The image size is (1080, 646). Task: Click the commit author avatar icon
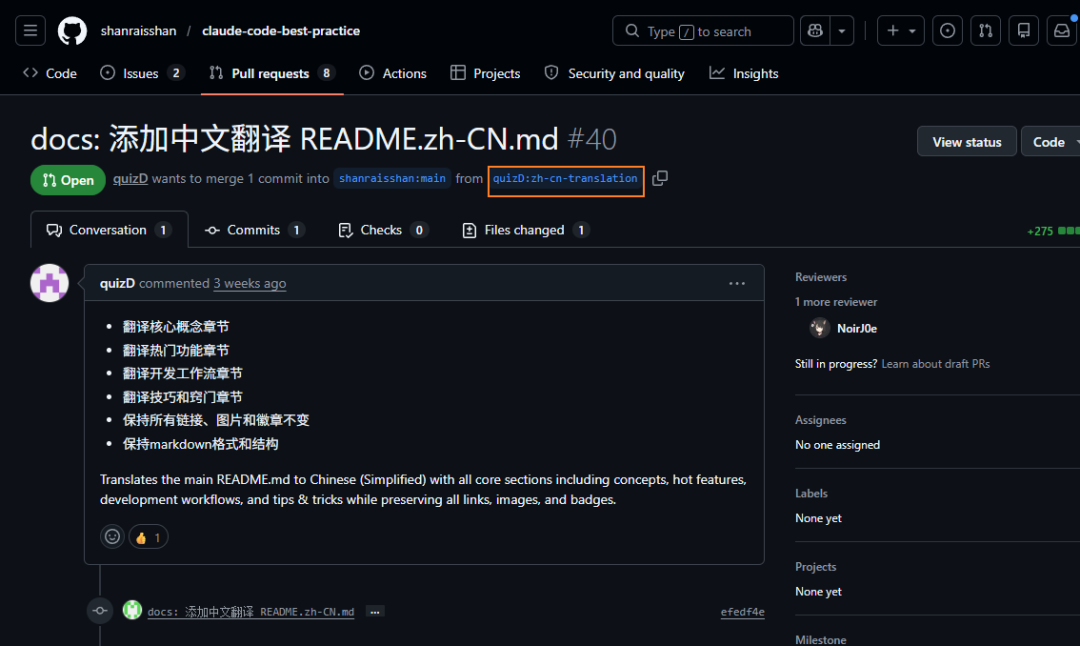pyautogui.click(x=132, y=610)
